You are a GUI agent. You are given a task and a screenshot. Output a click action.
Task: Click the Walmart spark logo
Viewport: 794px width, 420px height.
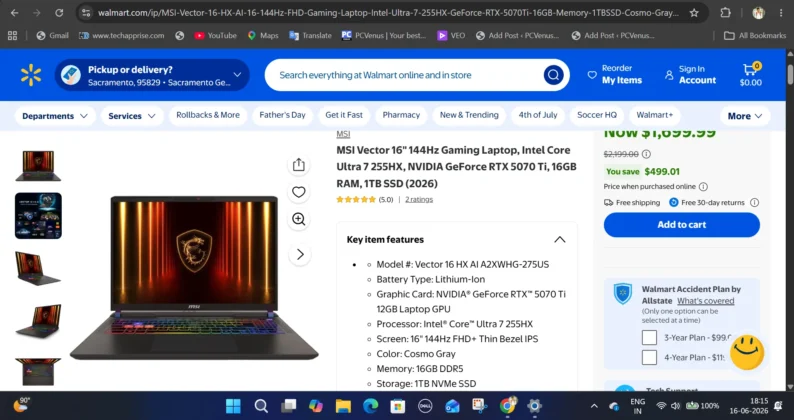31,75
